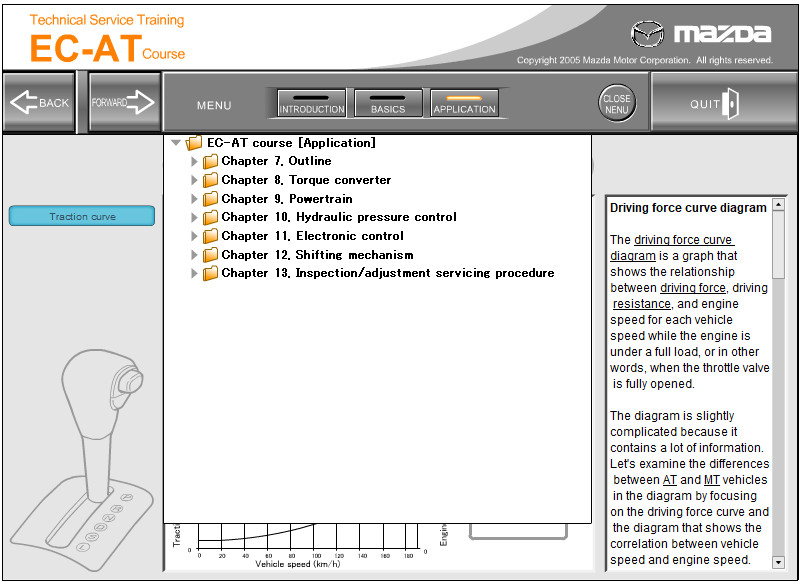Expand Chapter 13. Inspection/adjustment servicing procedure
The image size is (801, 584).
pyautogui.click(x=194, y=273)
